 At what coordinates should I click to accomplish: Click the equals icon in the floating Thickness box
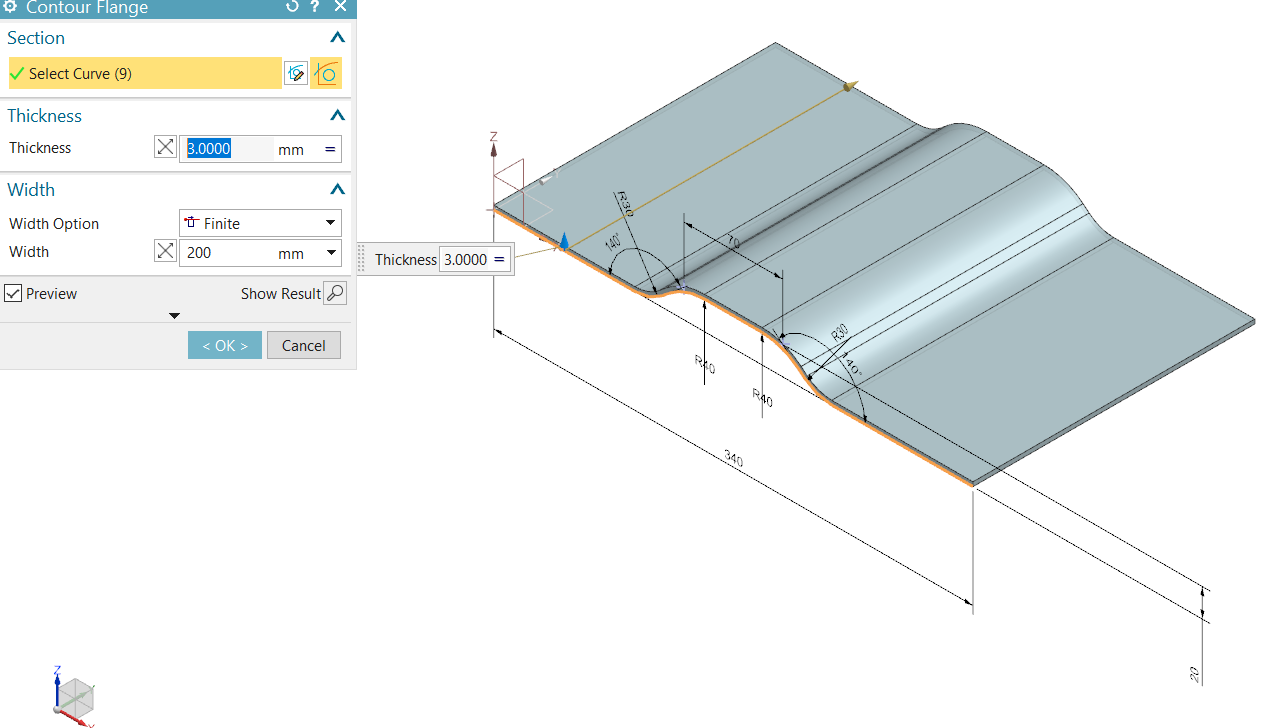[498, 258]
